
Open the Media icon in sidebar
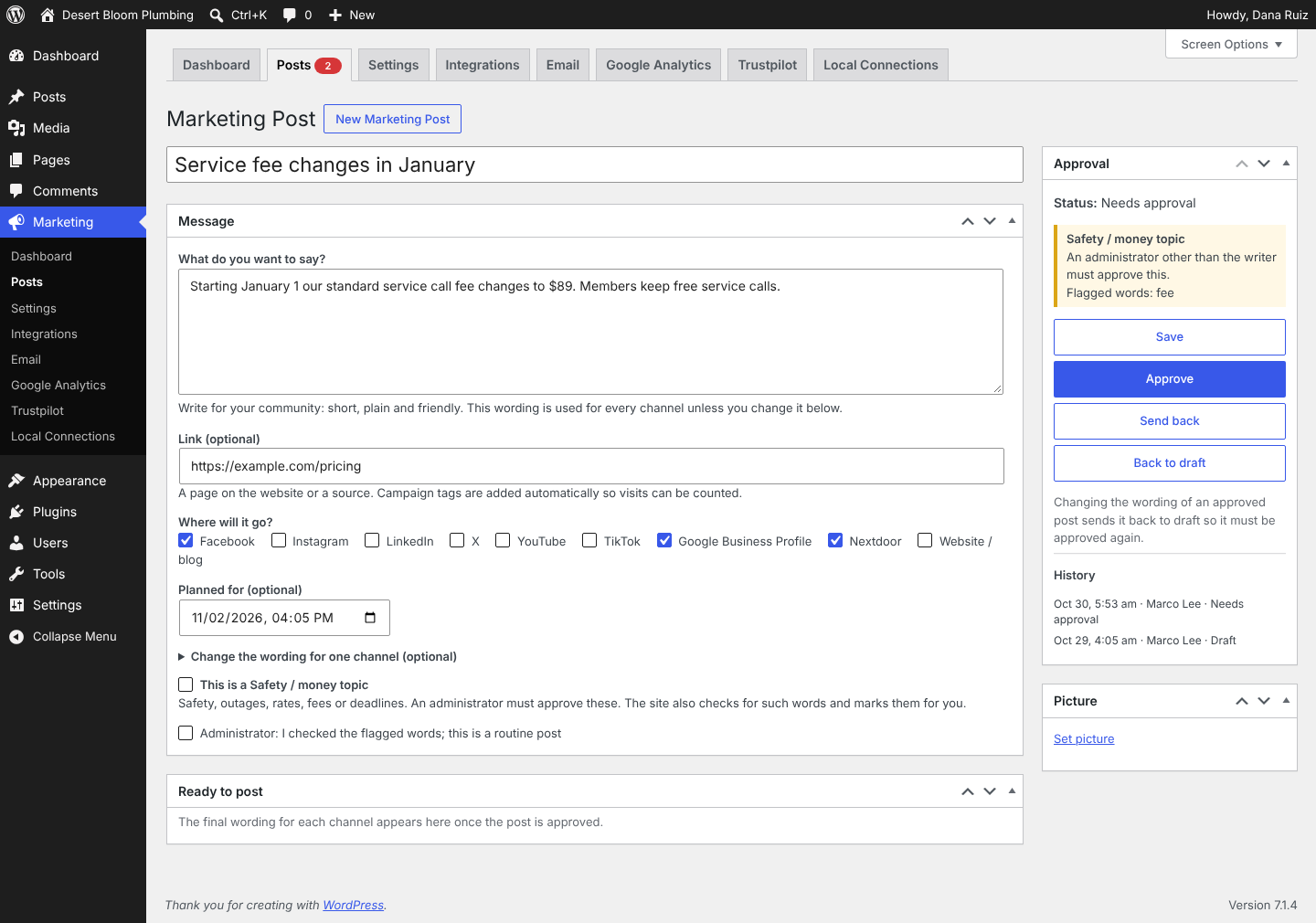click(x=16, y=128)
